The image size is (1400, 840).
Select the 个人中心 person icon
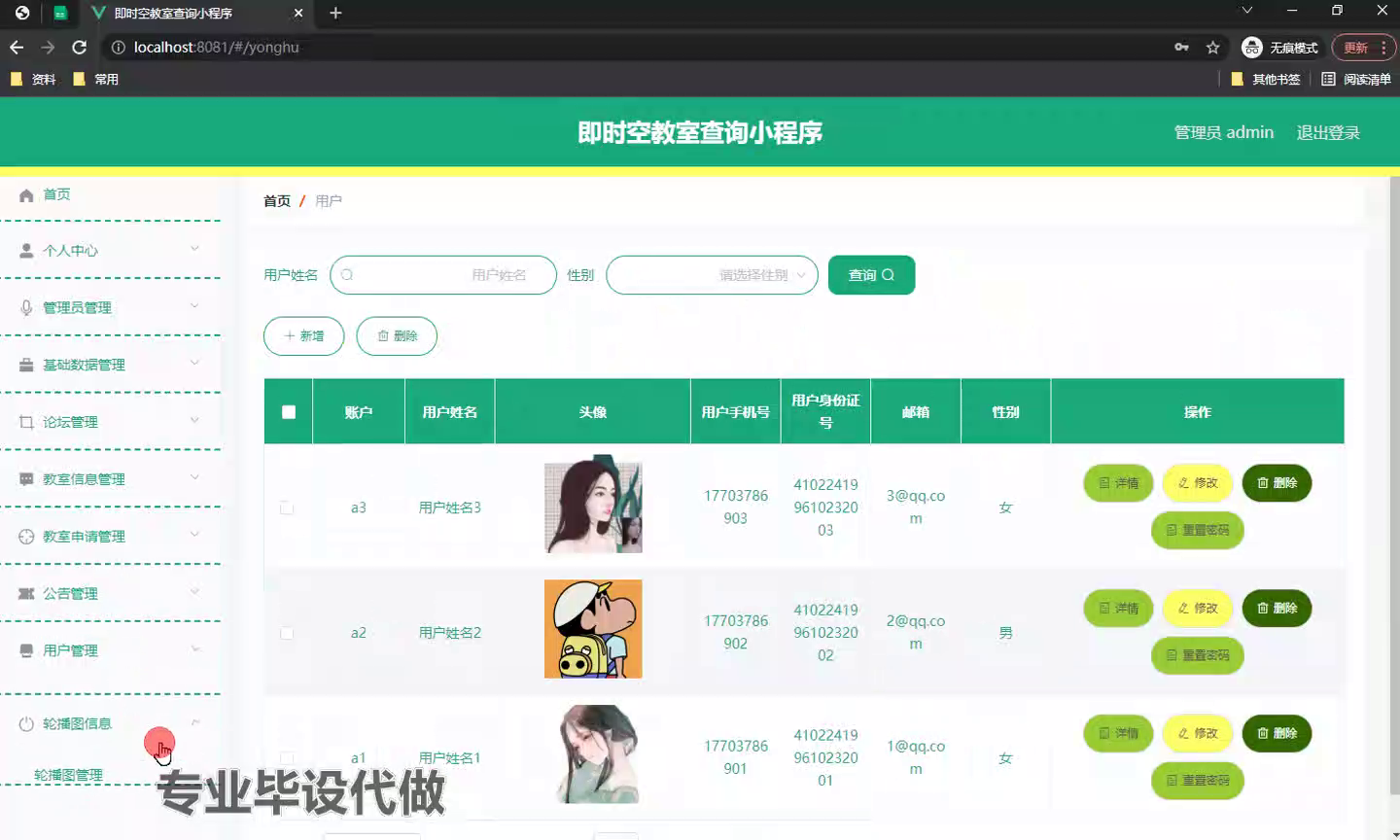coord(26,251)
